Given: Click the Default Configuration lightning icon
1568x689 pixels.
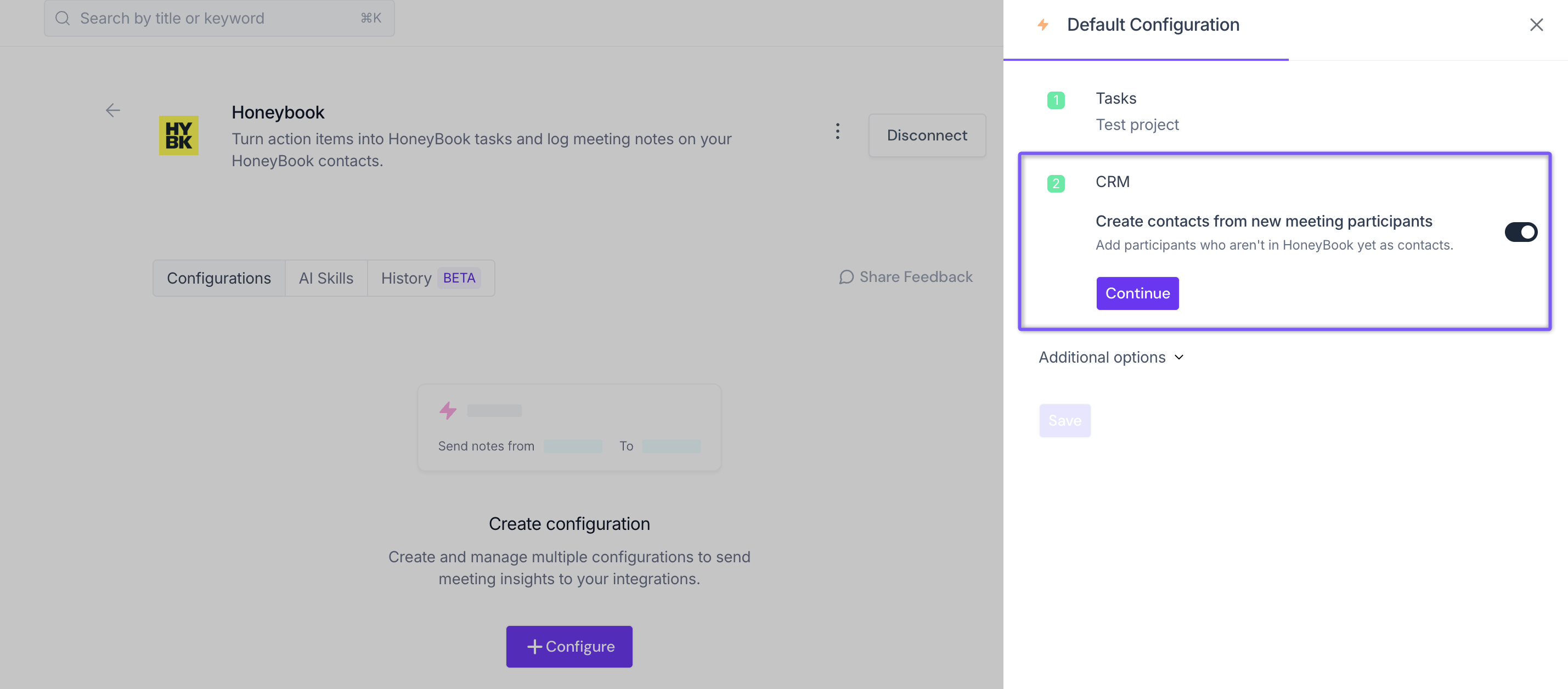Looking at the screenshot, I should (x=1043, y=25).
